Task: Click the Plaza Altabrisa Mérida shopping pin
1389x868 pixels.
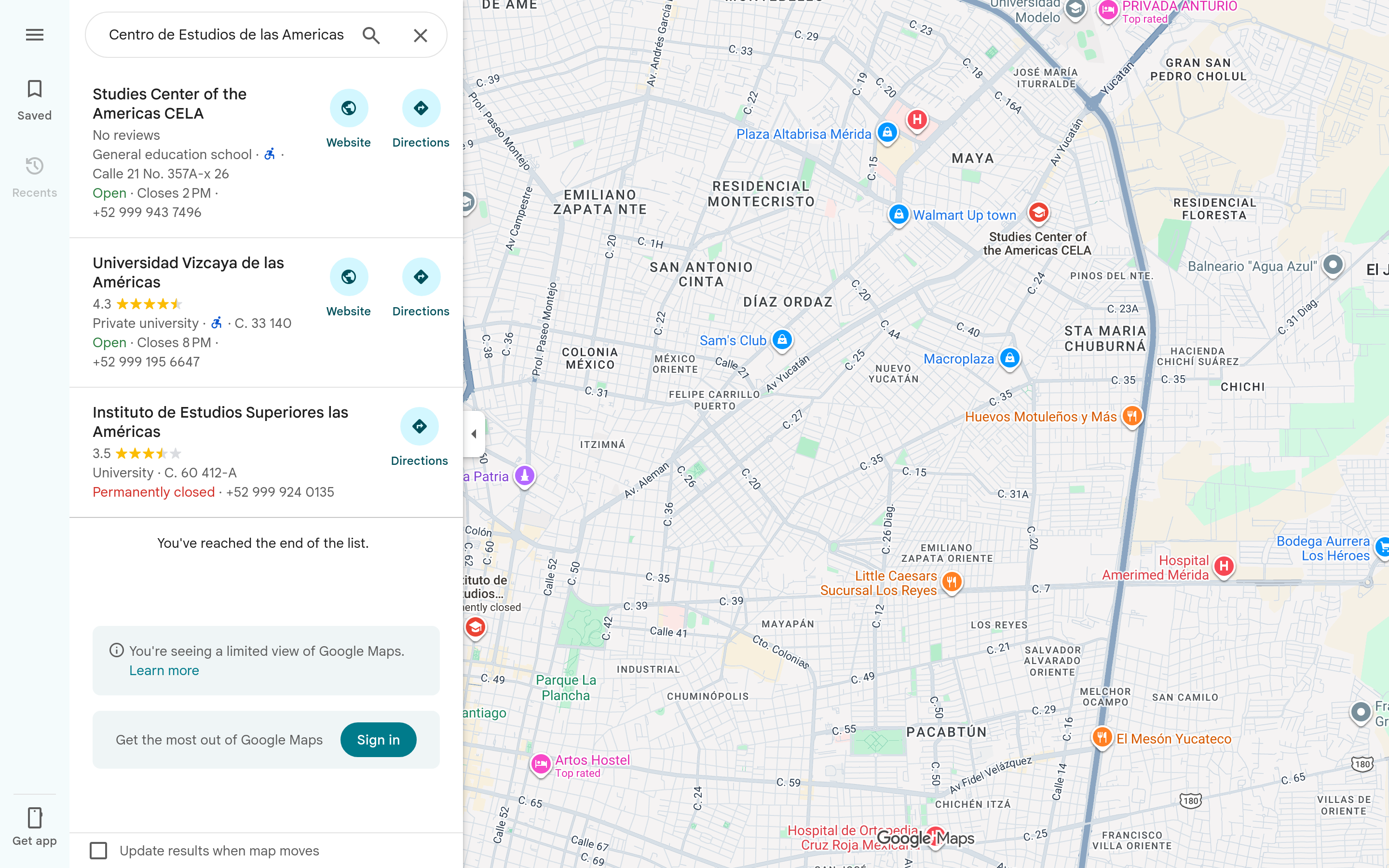Action: click(887, 133)
